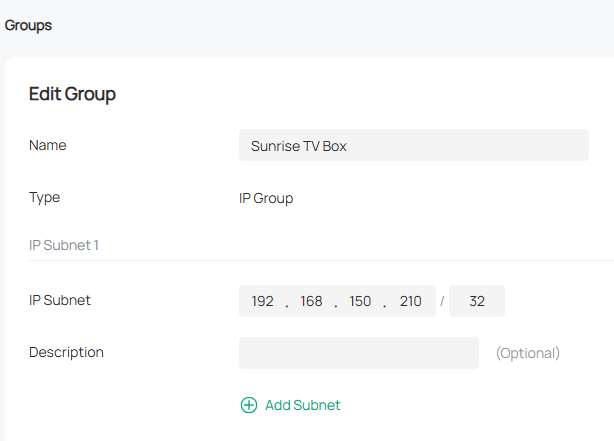
Task: Click the slash separator before mask 32
Action: [442, 301]
